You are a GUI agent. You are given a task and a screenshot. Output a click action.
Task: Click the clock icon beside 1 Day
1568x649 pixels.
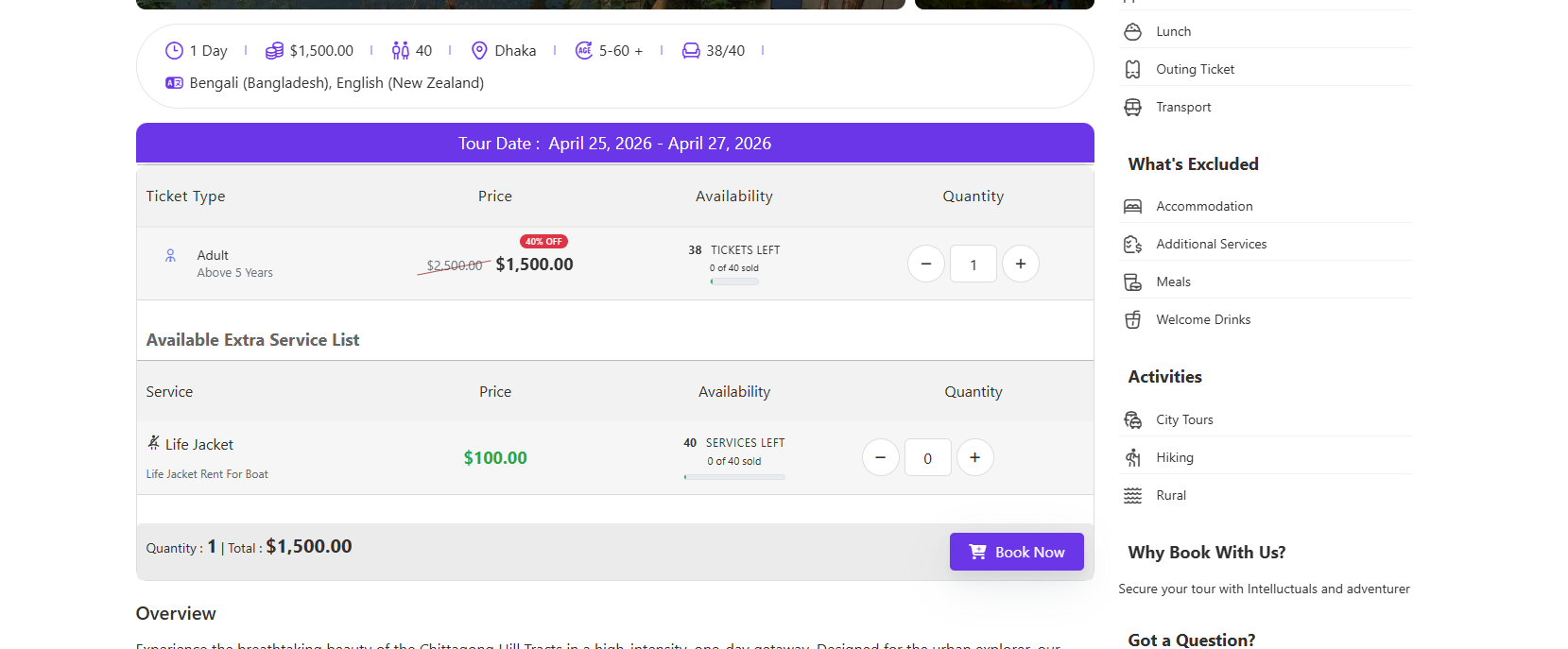(174, 51)
